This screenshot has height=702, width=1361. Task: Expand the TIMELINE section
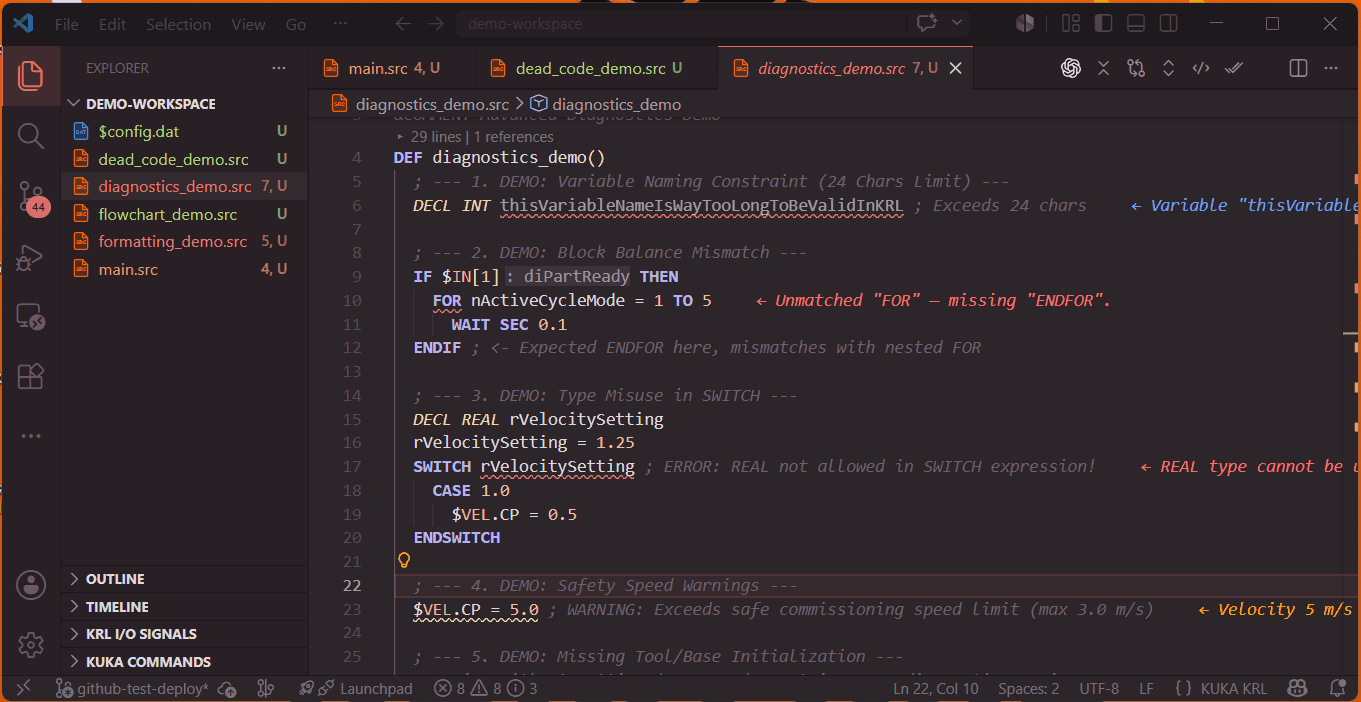tap(185, 607)
